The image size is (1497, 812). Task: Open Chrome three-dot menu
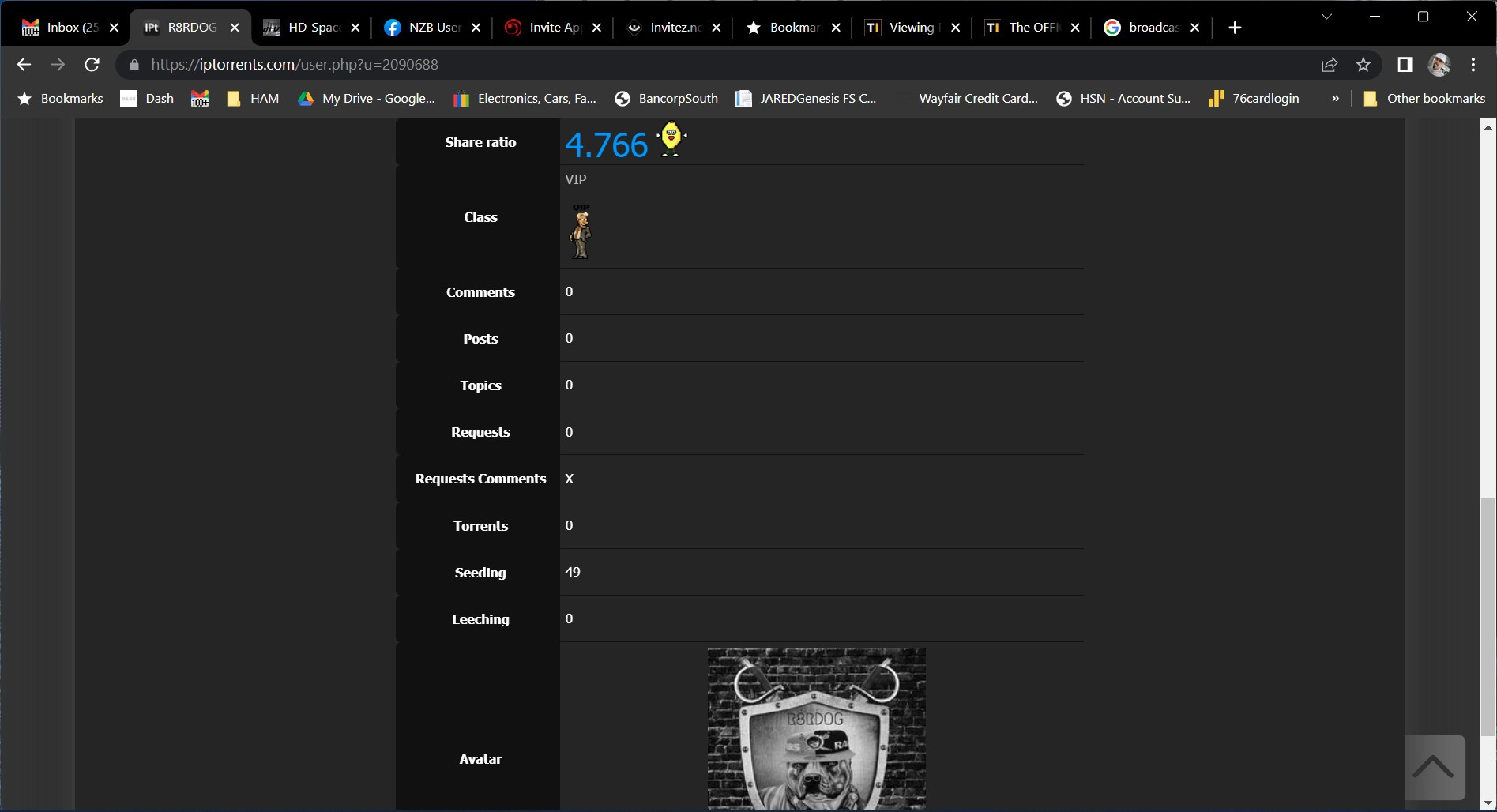point(1473,65)
